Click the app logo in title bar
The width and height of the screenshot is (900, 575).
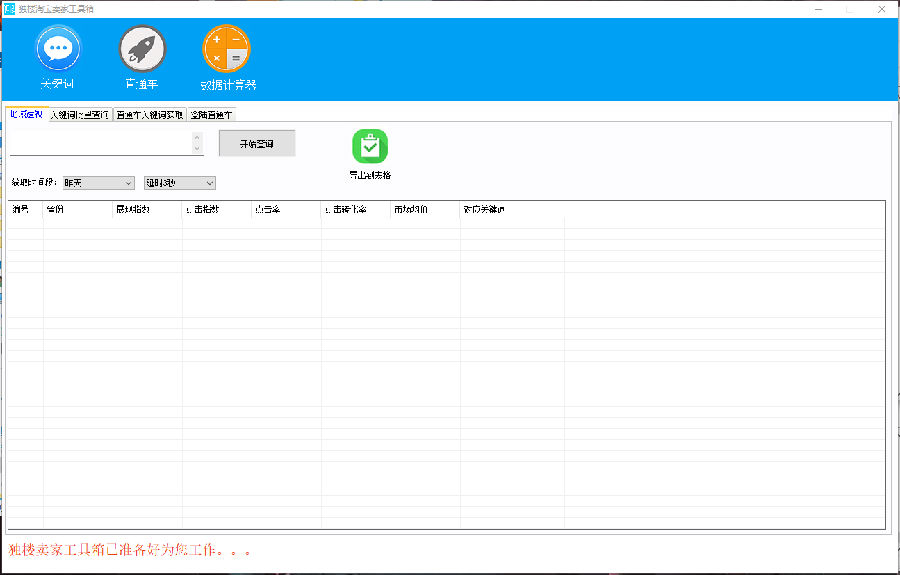pyautogui.click(x=9, y=9)
